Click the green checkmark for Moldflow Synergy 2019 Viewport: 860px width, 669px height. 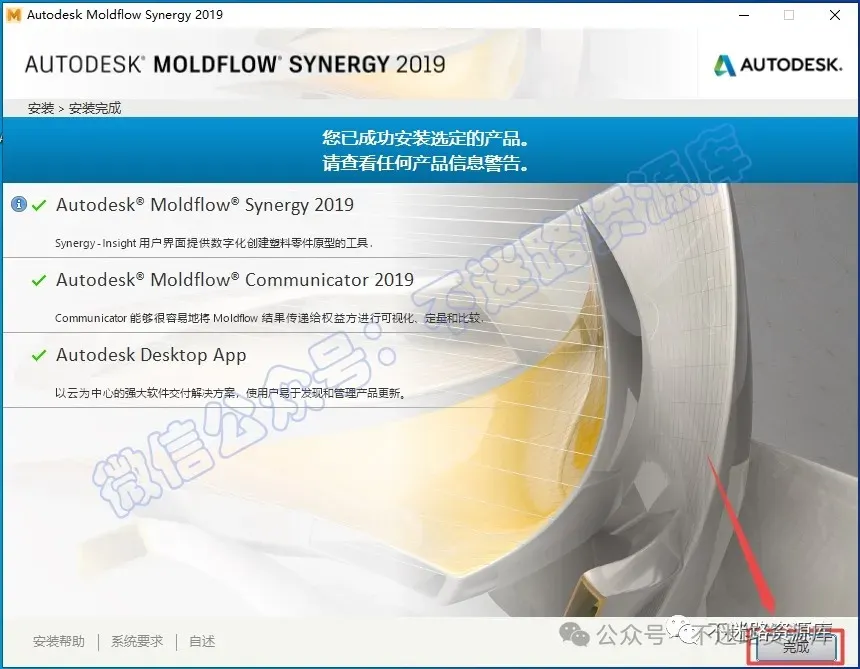pyautogui.click(x=39, y=206)
